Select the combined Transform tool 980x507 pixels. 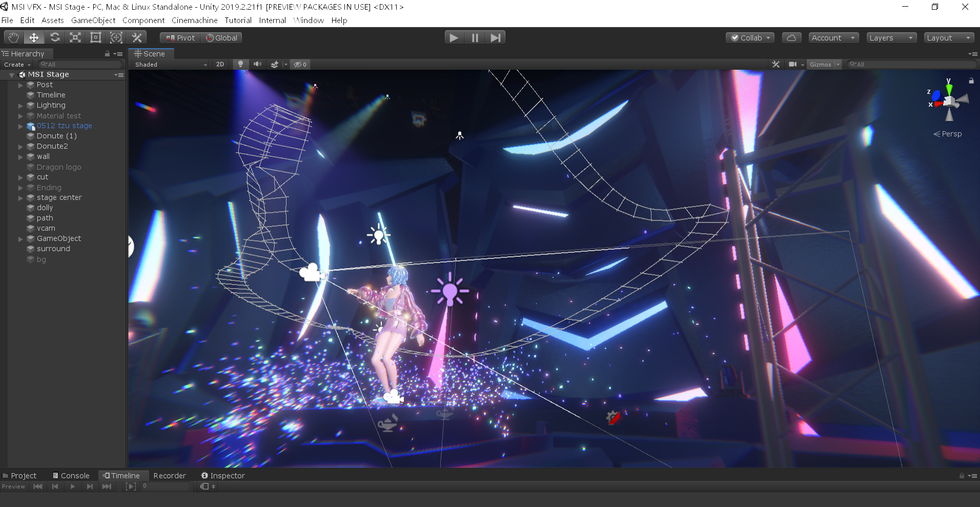[116, 38]
